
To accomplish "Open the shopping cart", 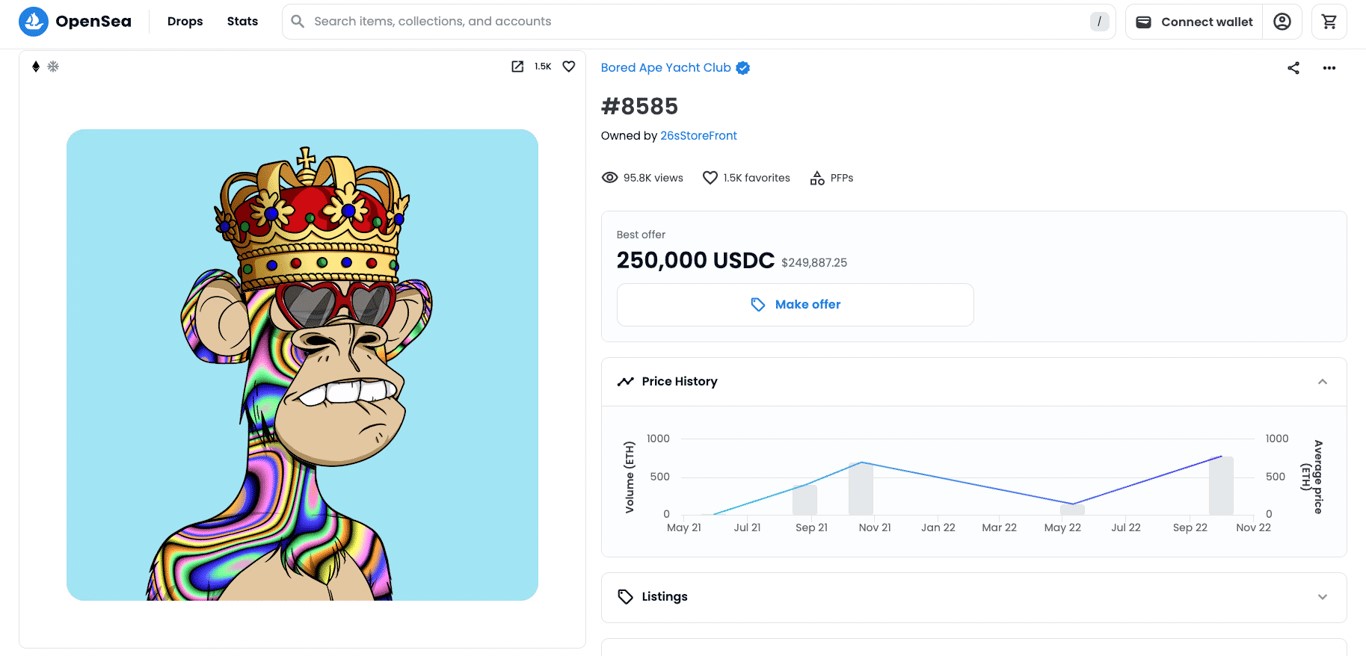I will [1329, 21].
